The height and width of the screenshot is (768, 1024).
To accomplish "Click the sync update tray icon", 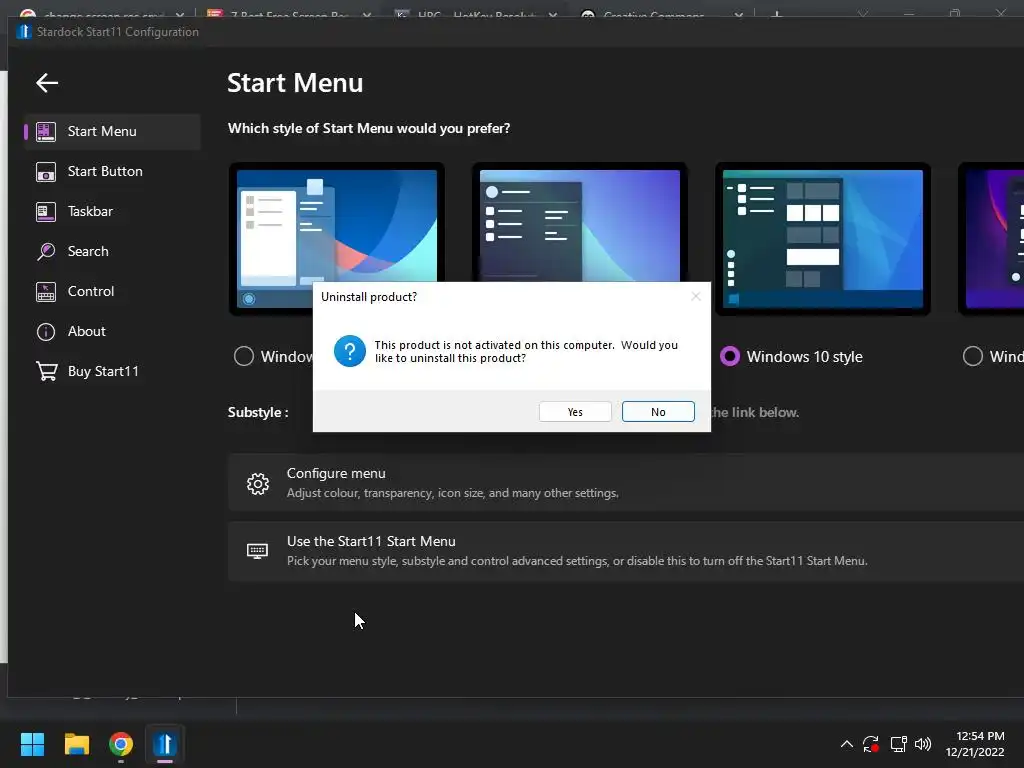I will (x=871, y=744).
